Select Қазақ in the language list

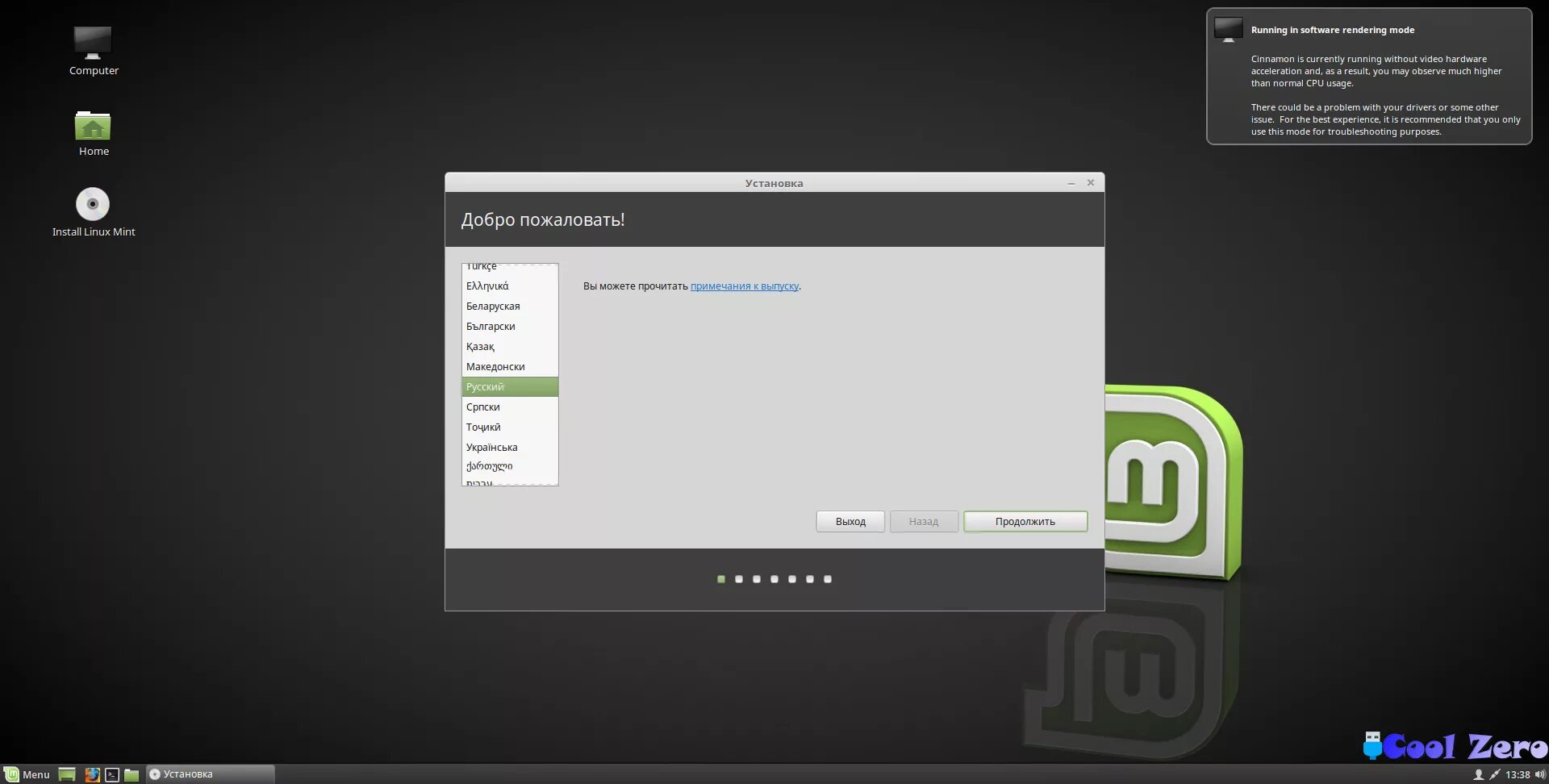pyautogui.click(x=510, y=346)
